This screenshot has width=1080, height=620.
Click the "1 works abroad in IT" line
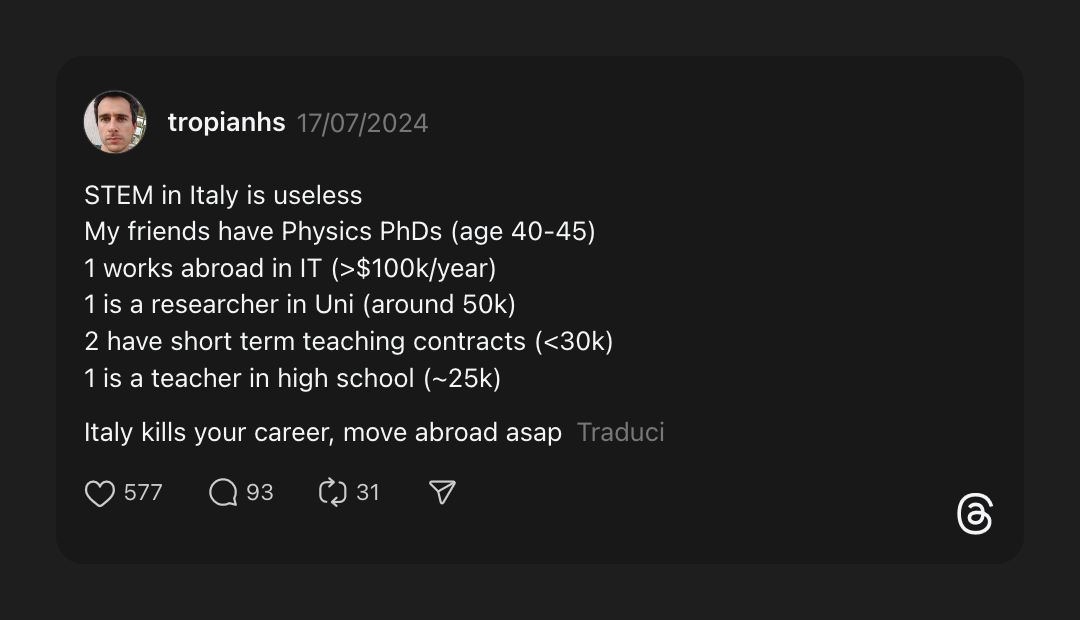click(x=290, y=269)
